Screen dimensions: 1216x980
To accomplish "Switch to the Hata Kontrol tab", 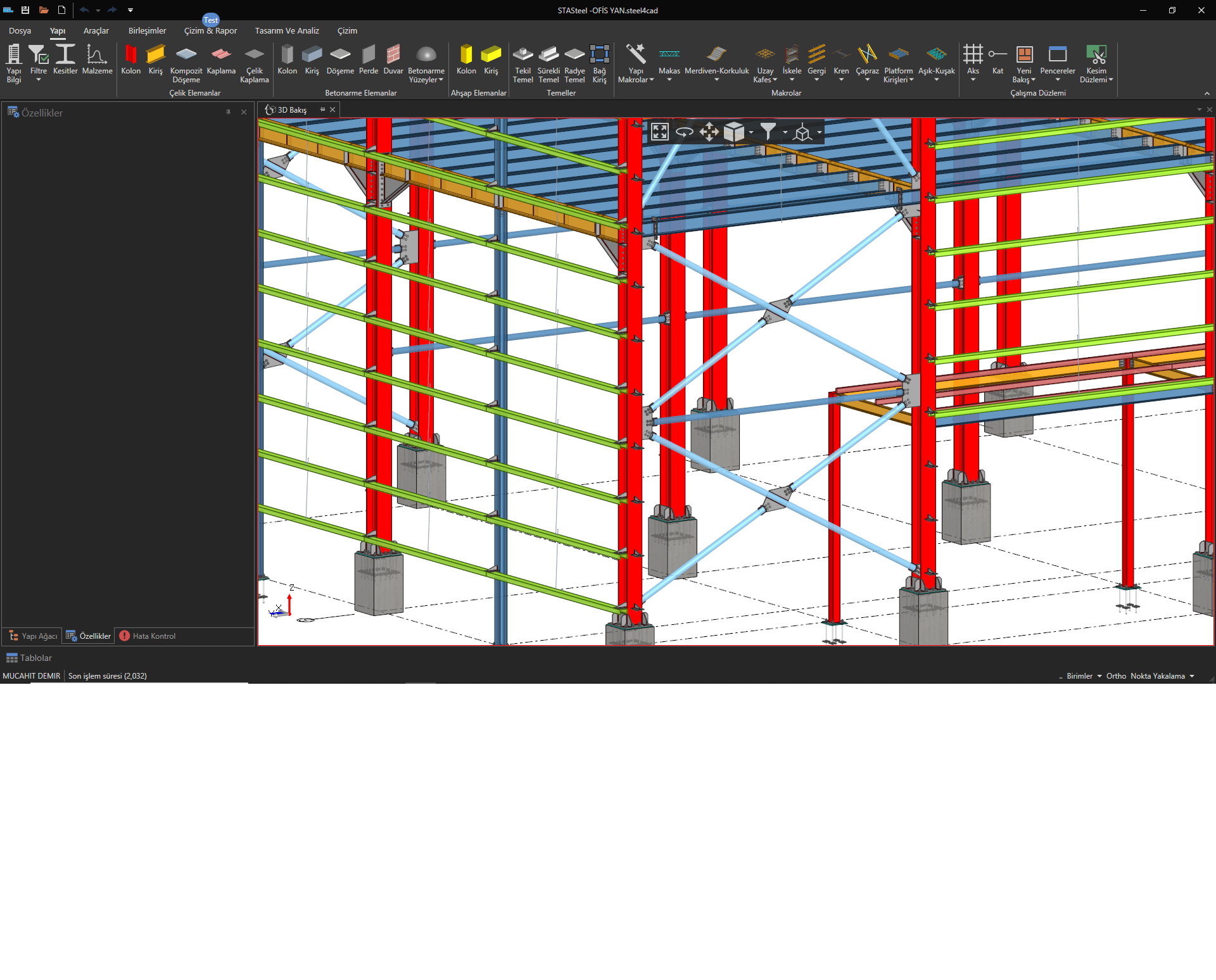I will pos(148,636).
